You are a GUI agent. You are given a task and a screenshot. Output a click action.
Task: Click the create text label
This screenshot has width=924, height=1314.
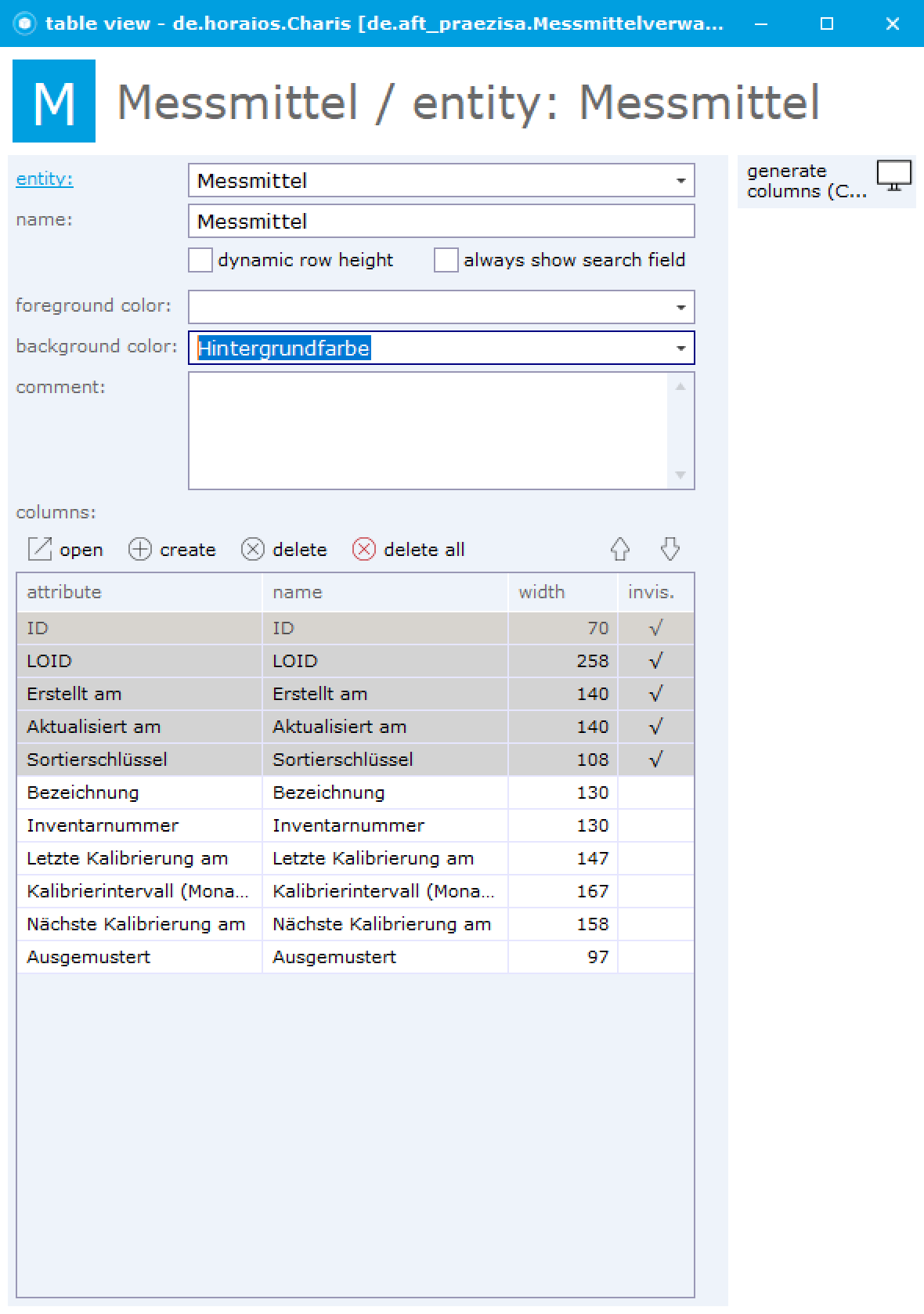pos(188,550)
